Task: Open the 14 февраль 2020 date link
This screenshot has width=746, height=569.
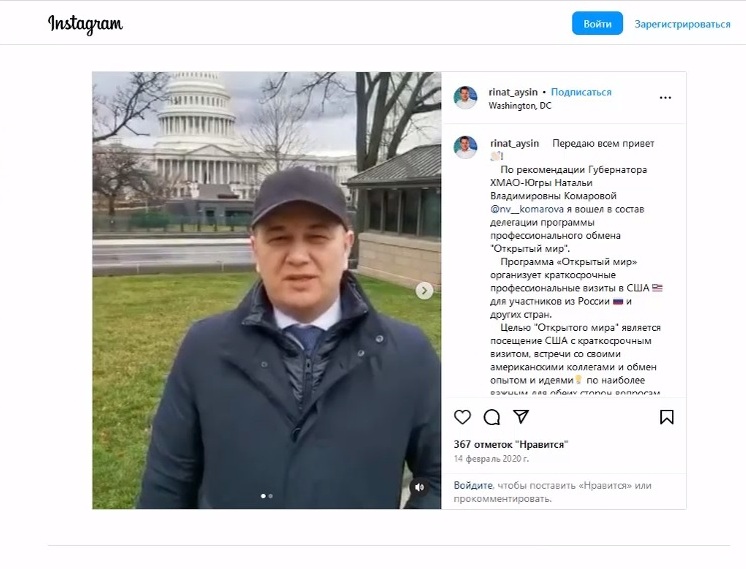Action: (x=491, y=459)
